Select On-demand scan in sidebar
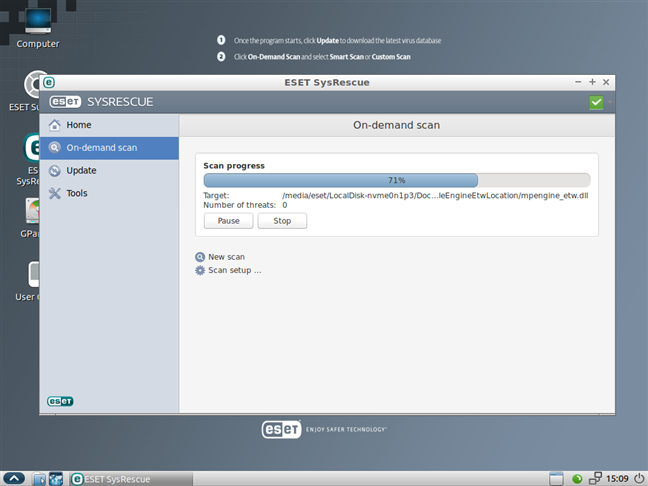 coord(110,148)
